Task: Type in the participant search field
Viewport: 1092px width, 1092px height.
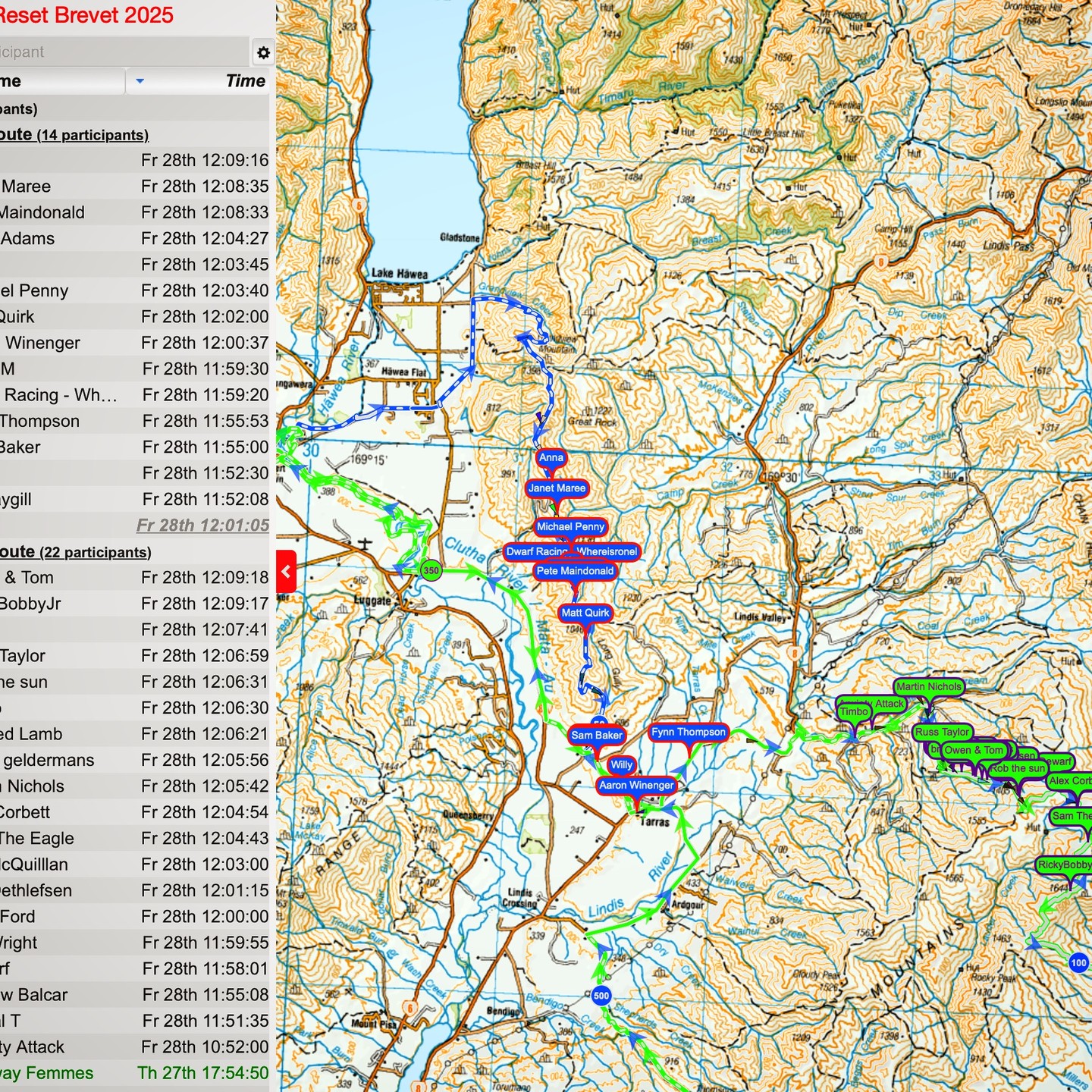Action: coord(121,52)
